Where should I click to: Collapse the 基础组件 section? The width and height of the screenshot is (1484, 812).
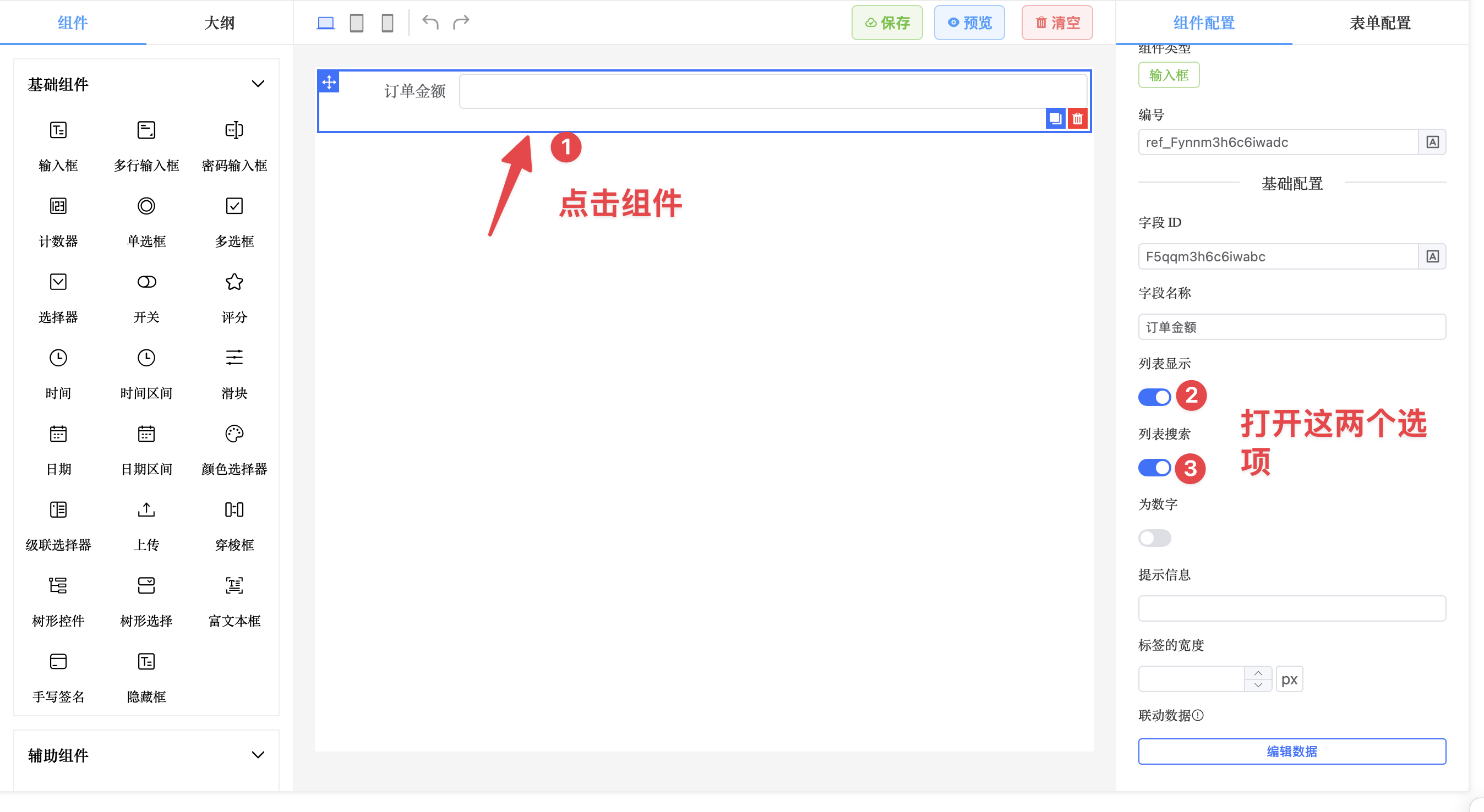click(x=258, y=84)
